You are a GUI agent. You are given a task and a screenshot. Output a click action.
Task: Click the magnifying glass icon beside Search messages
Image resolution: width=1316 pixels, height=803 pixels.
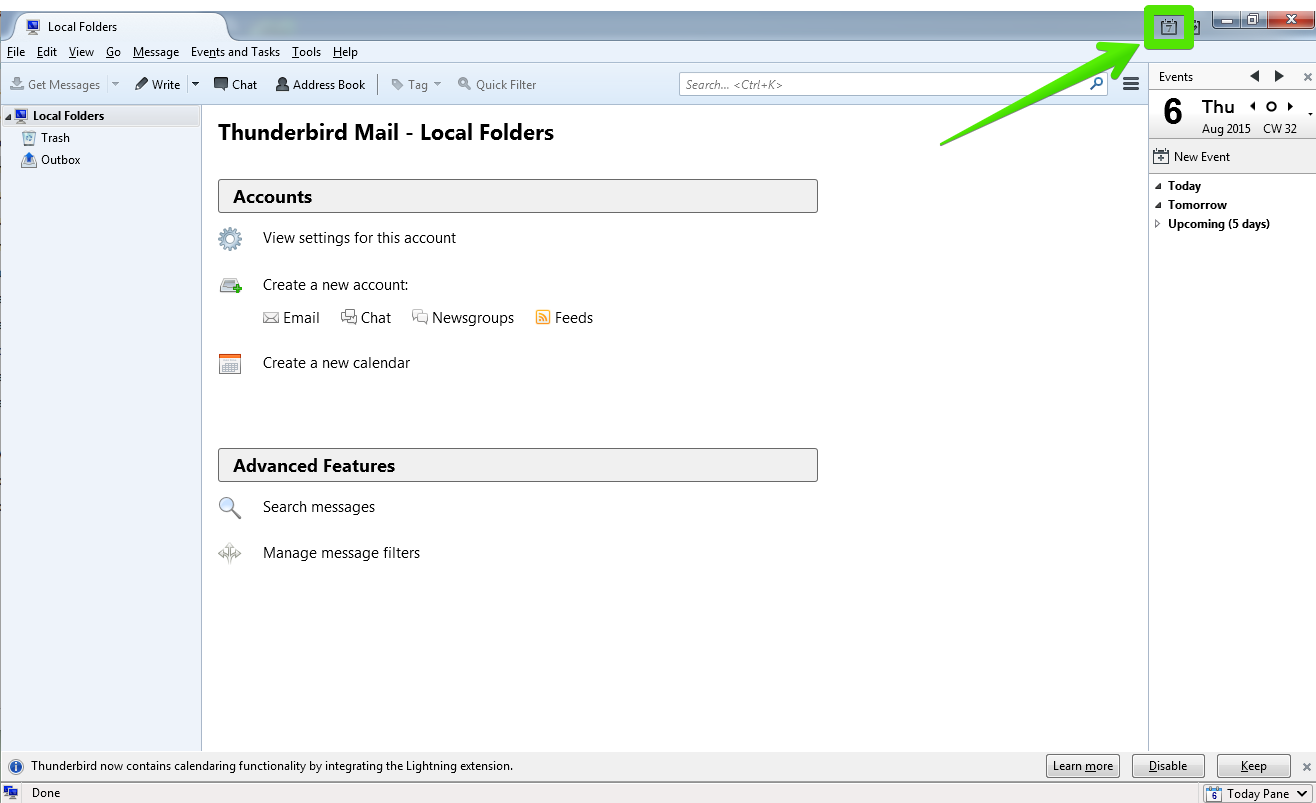(x=230, y=508)
